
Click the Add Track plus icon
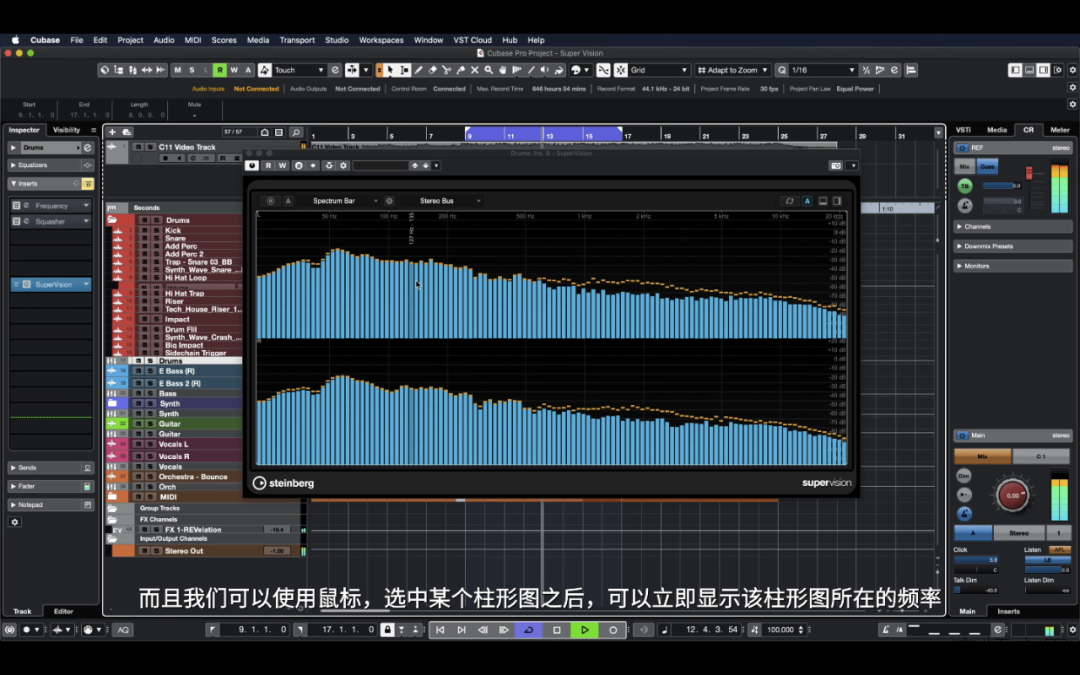pos(112,132)
